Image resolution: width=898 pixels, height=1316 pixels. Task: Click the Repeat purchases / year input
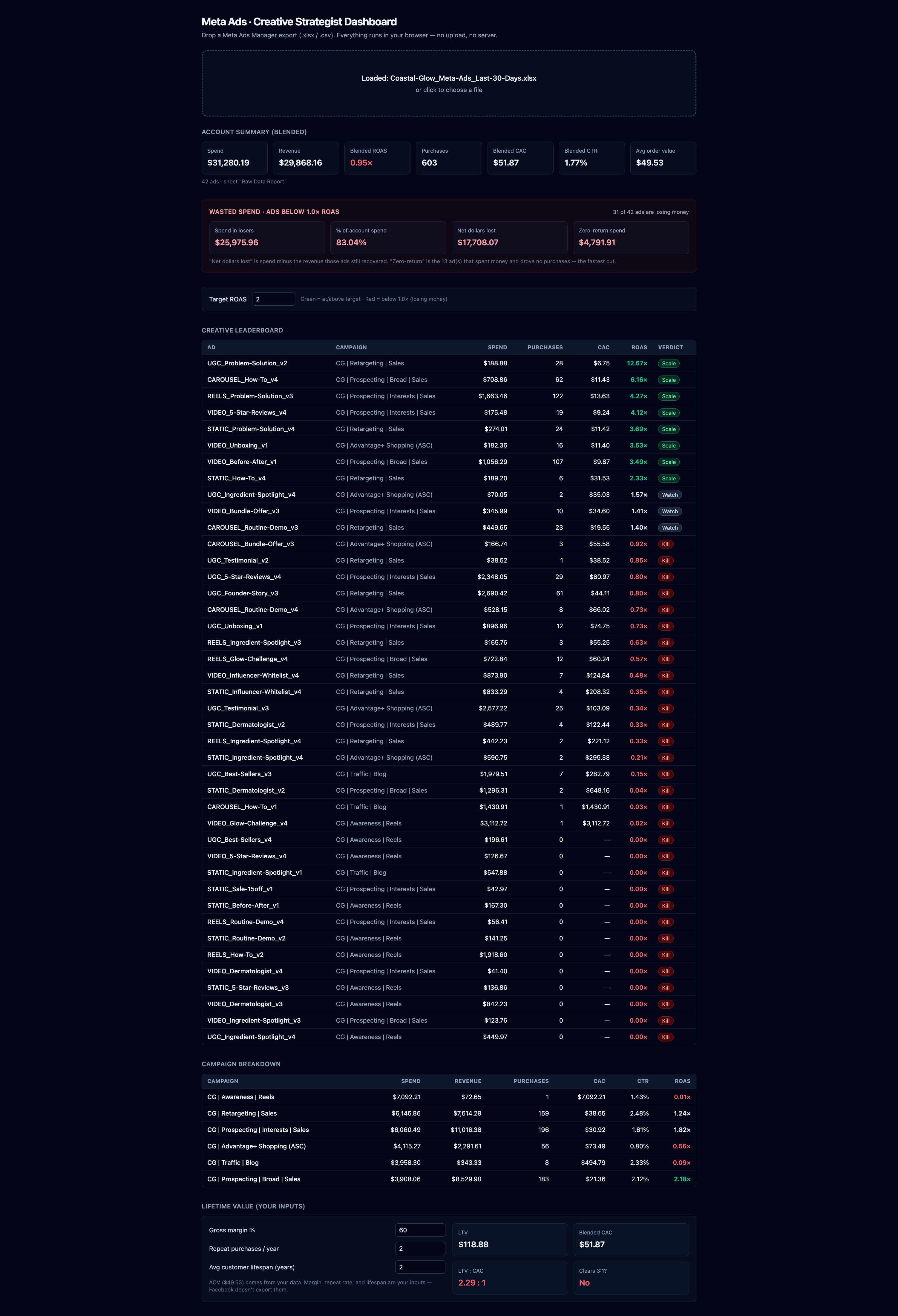coord(420,1248)
